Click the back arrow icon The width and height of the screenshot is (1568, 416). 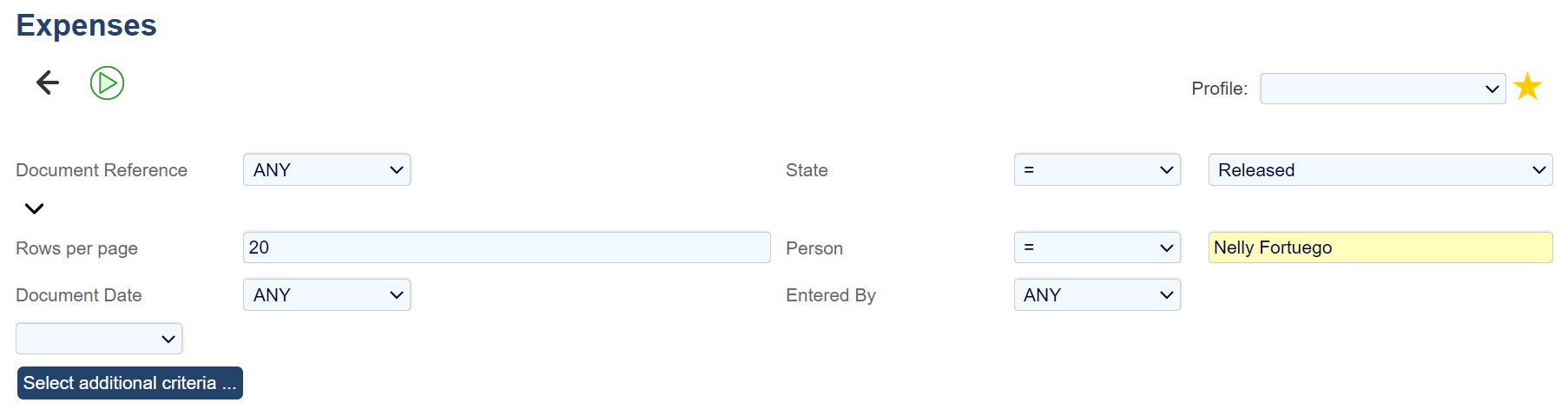point(48,83)
